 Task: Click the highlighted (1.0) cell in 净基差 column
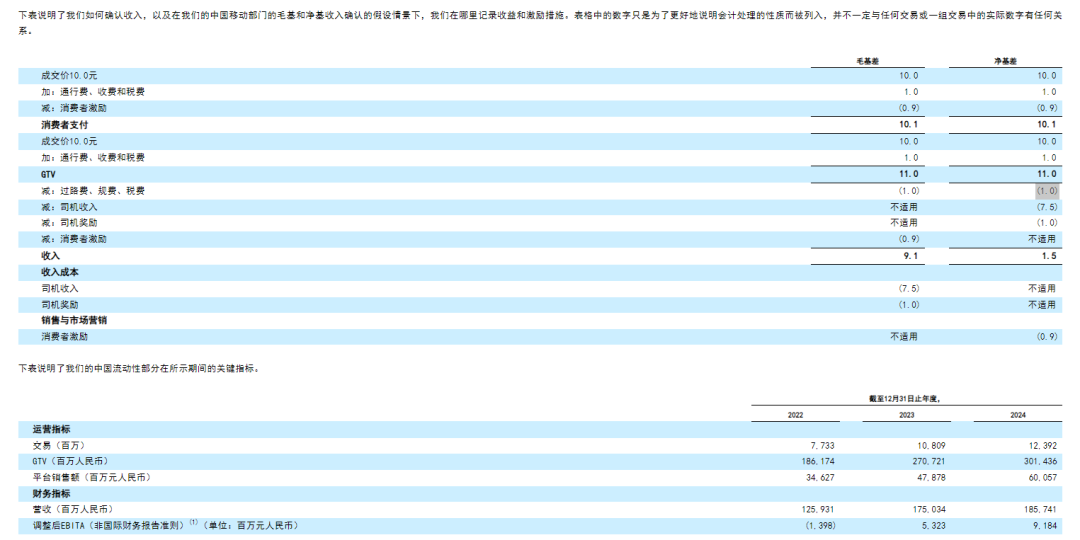tap(1046, 191)
